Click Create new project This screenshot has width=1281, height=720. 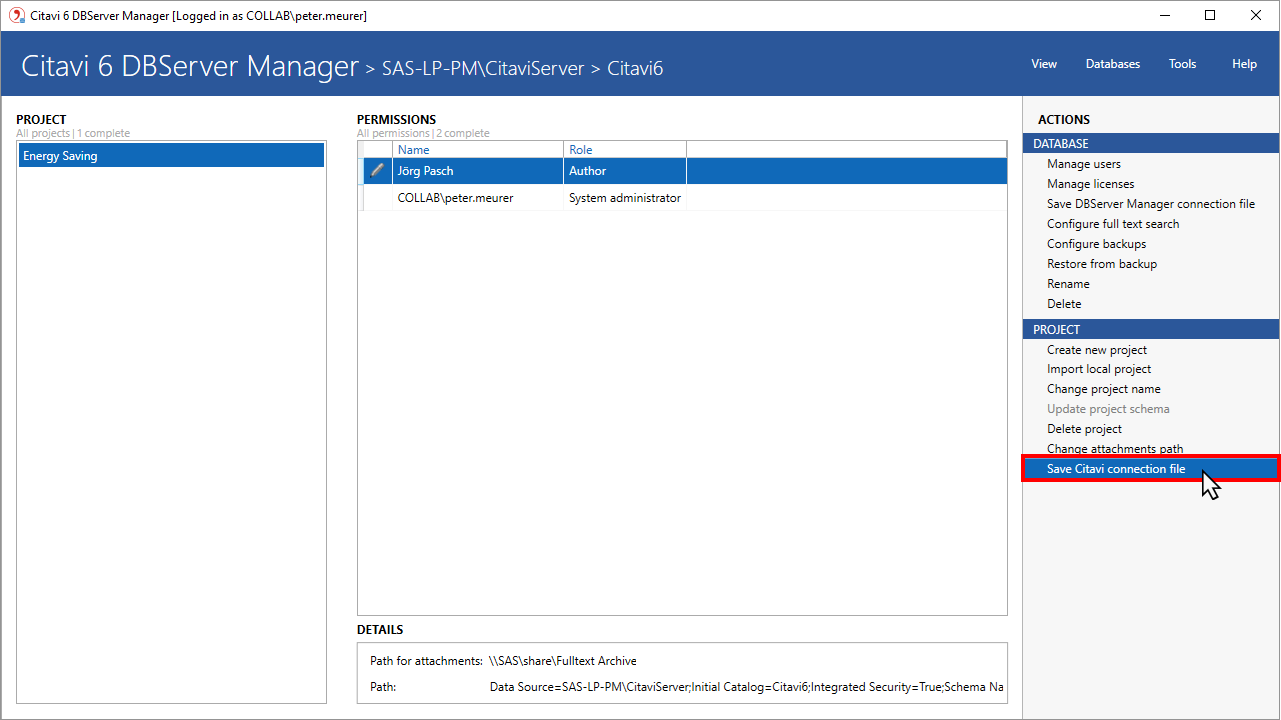click(1096, 350)
